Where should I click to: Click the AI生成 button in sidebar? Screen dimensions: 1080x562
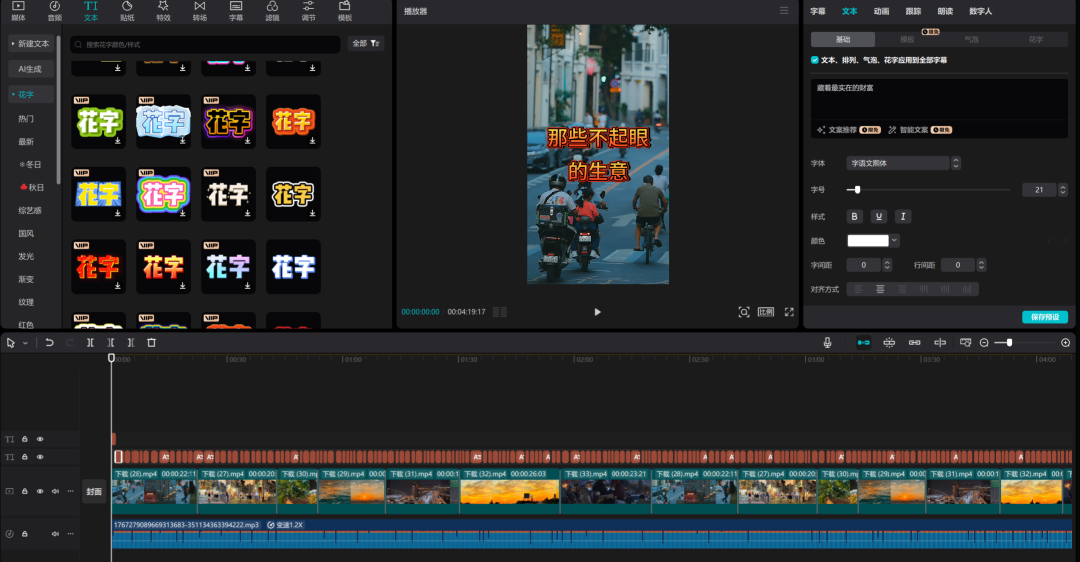[30, 69]
